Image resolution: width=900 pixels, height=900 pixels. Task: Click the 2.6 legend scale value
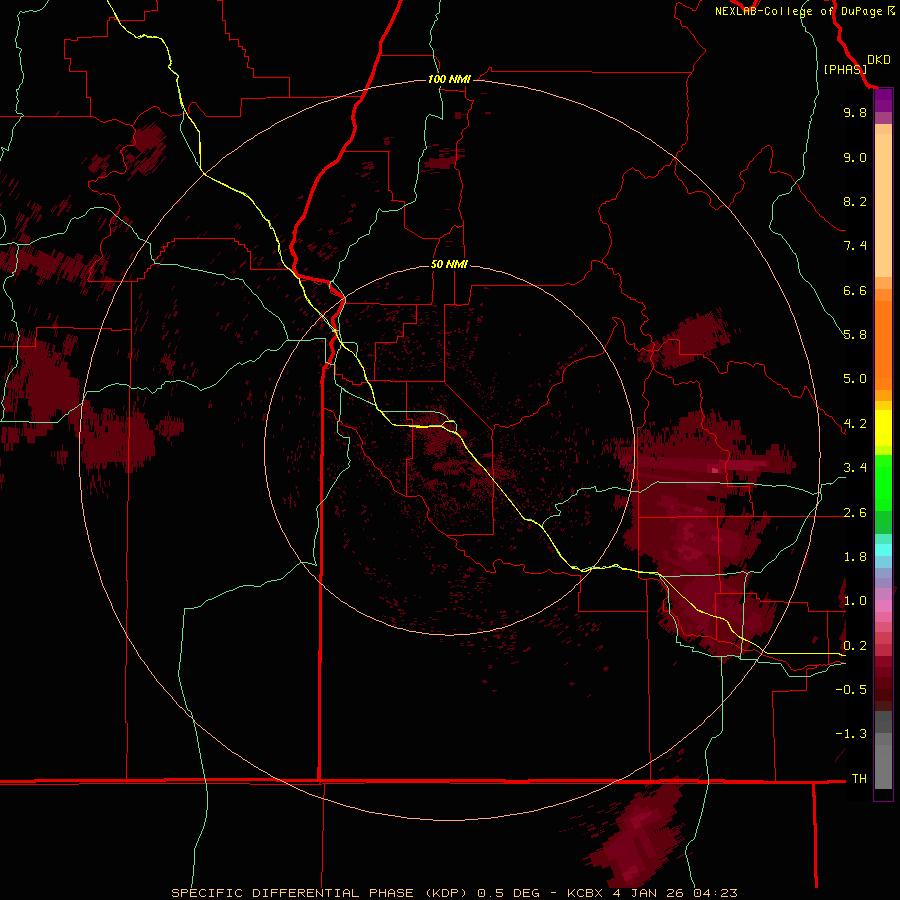pos(855,513)
